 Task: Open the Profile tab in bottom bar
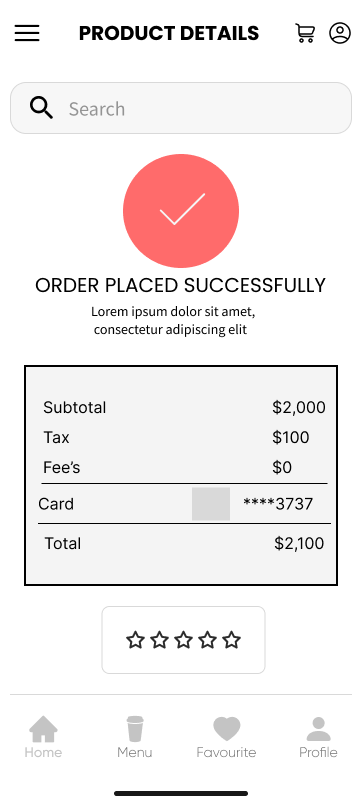tap(318, 737)
